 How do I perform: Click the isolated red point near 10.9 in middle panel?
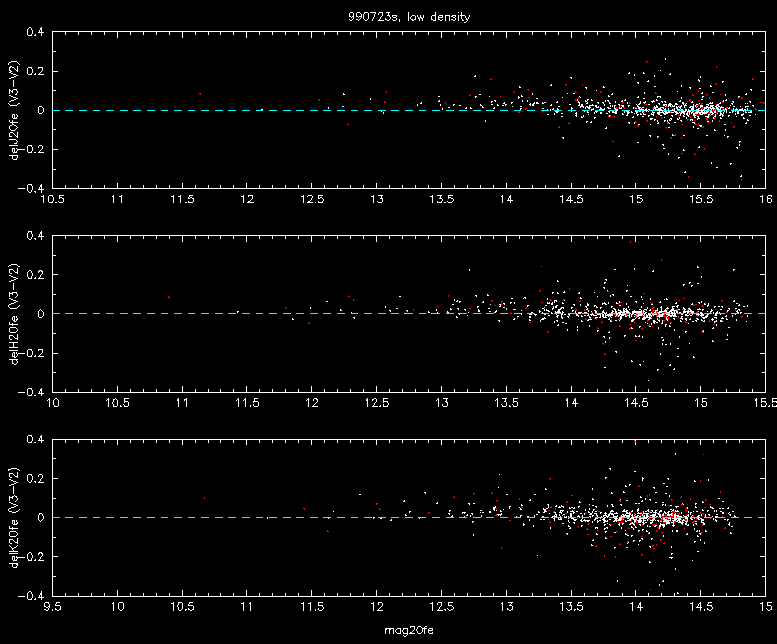click(x=169, y=297)
